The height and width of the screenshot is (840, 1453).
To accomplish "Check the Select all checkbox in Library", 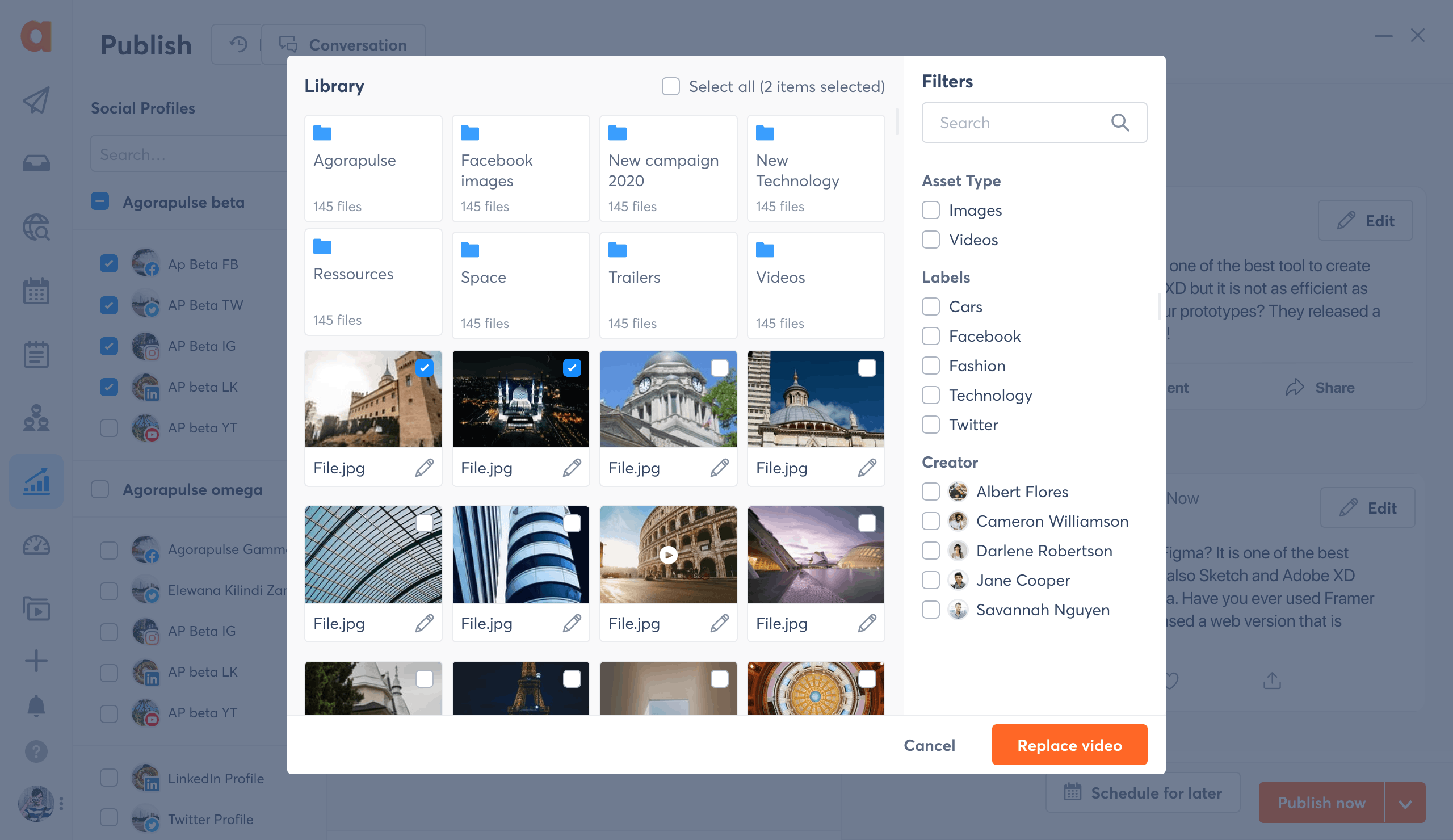I will [670, 86].
